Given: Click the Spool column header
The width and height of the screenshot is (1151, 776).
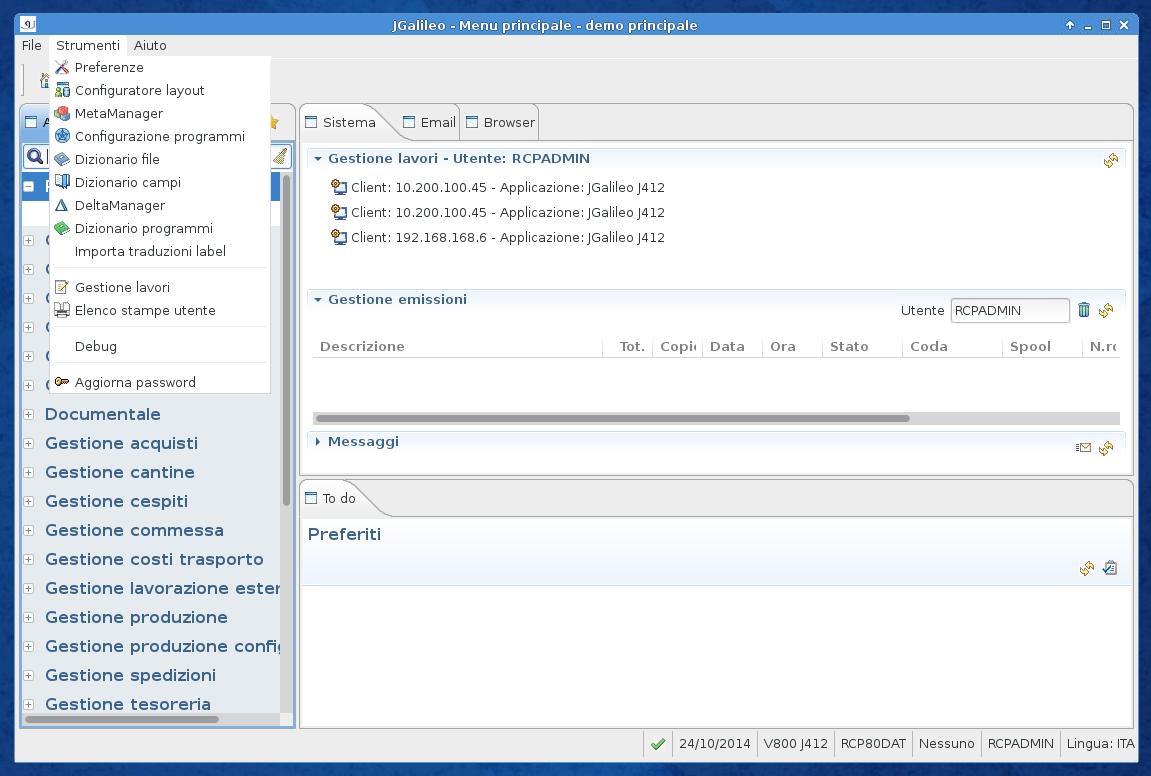Looking at the screenshot, I should click(1042, 347).
